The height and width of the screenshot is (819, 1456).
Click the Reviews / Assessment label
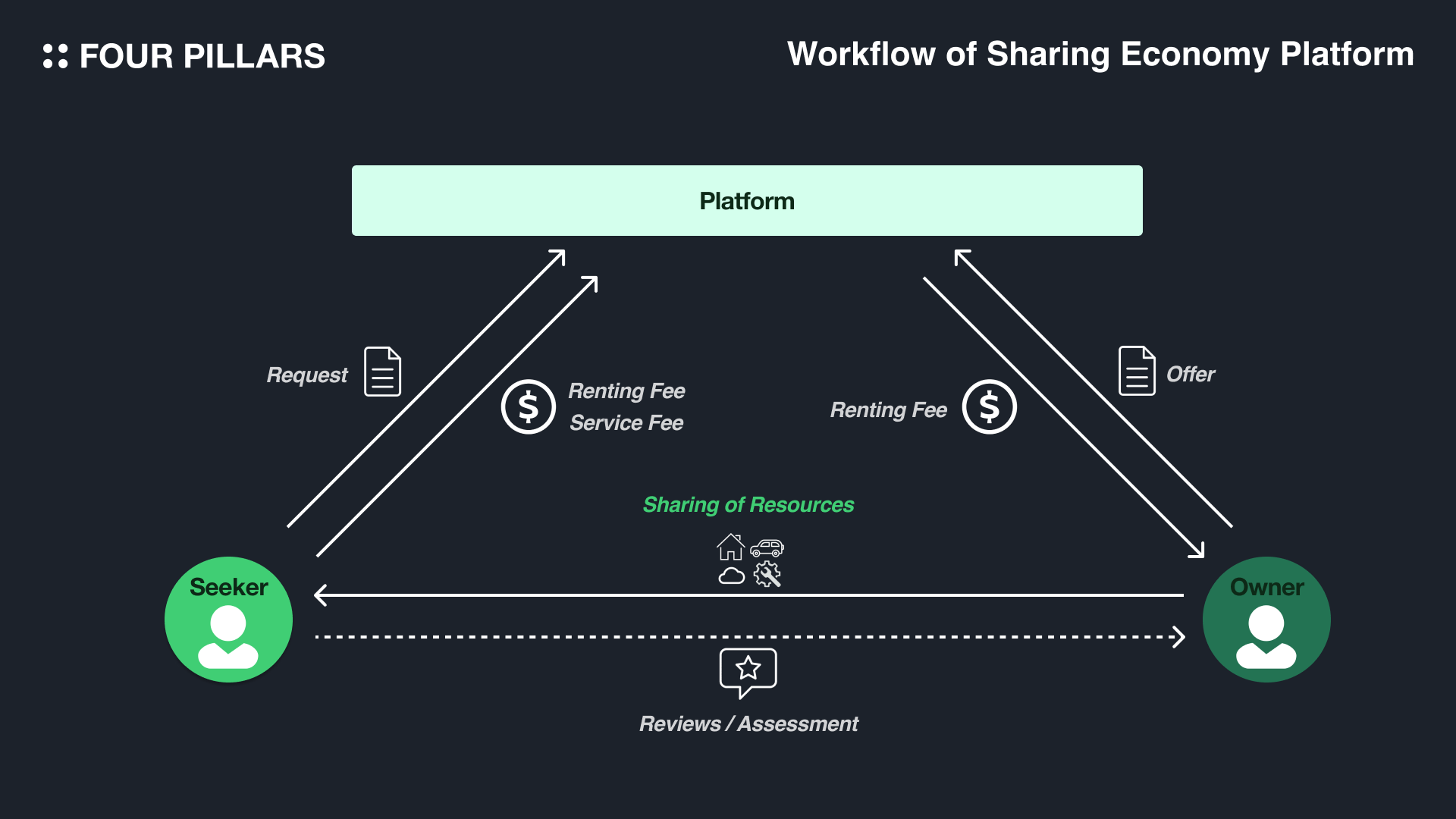[748, 724]
